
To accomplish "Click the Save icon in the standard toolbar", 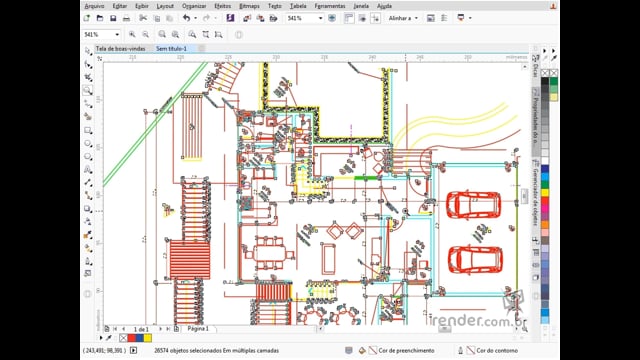I will tap(113, 18).
